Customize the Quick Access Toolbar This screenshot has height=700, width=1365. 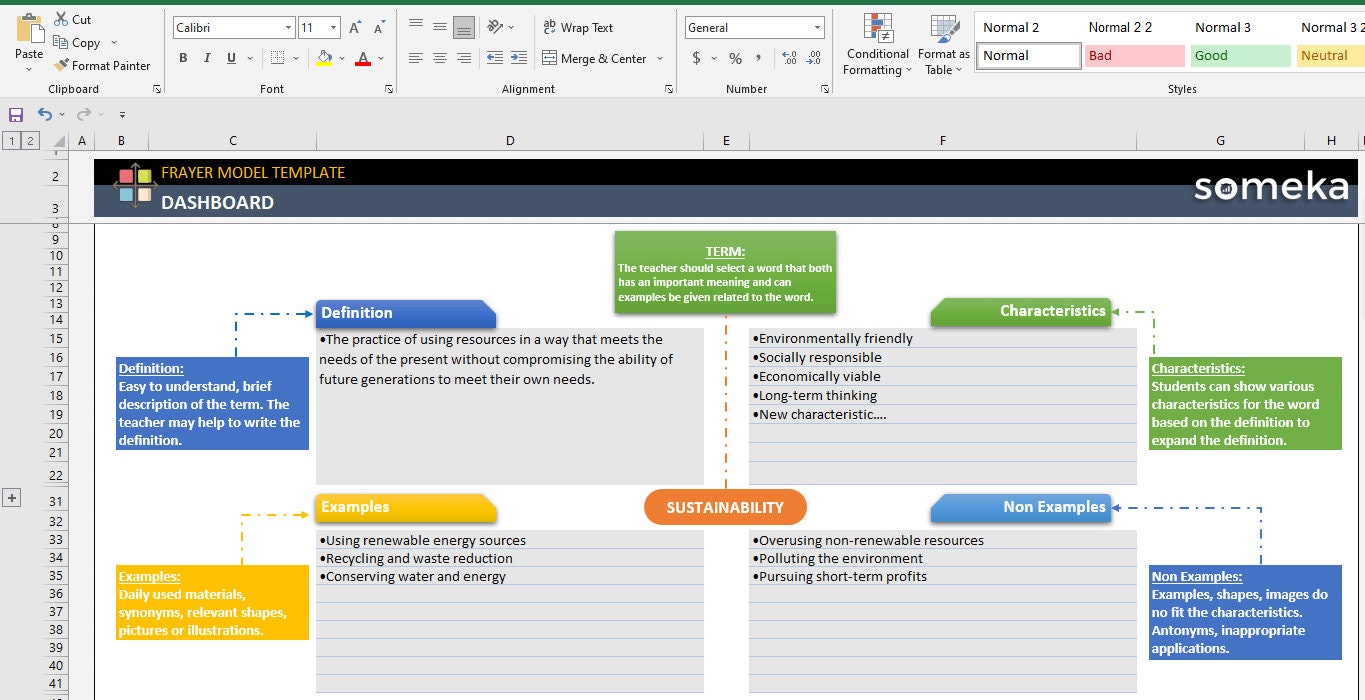tap(122, 115)
